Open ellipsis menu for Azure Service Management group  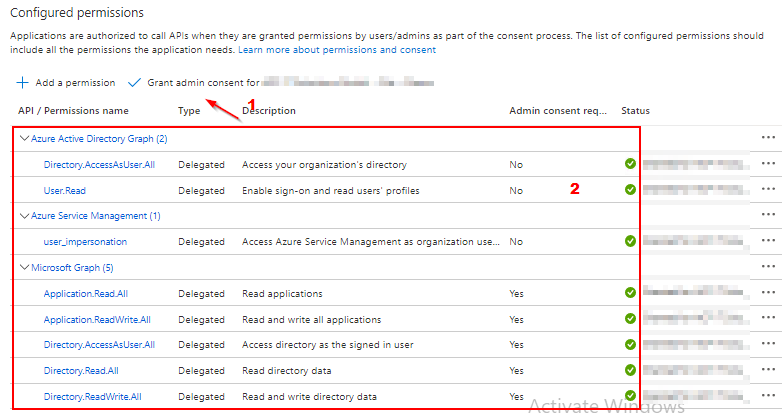(x=768, y=215)
